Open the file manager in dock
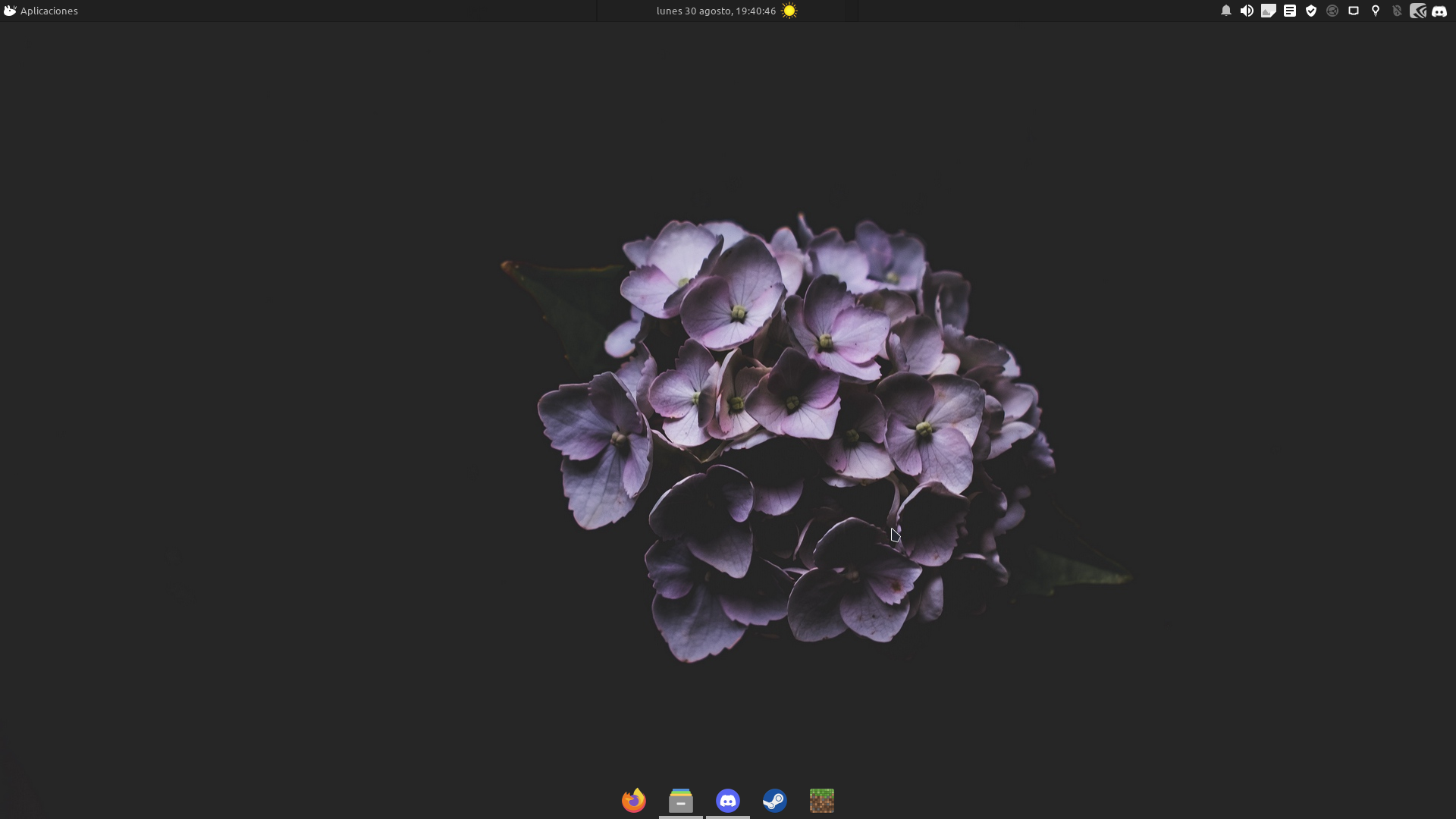 (681, 800)
